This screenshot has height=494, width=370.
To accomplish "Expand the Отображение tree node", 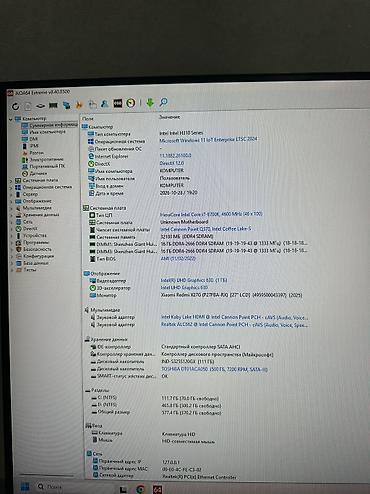I will (x=11, y=201).
